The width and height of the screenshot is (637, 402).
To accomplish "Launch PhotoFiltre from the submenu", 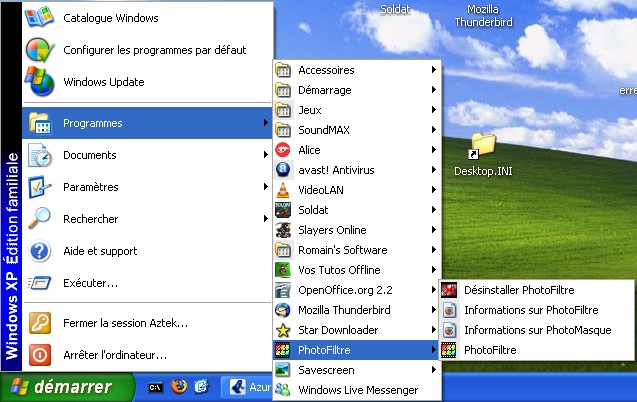I will pos(490,350).
